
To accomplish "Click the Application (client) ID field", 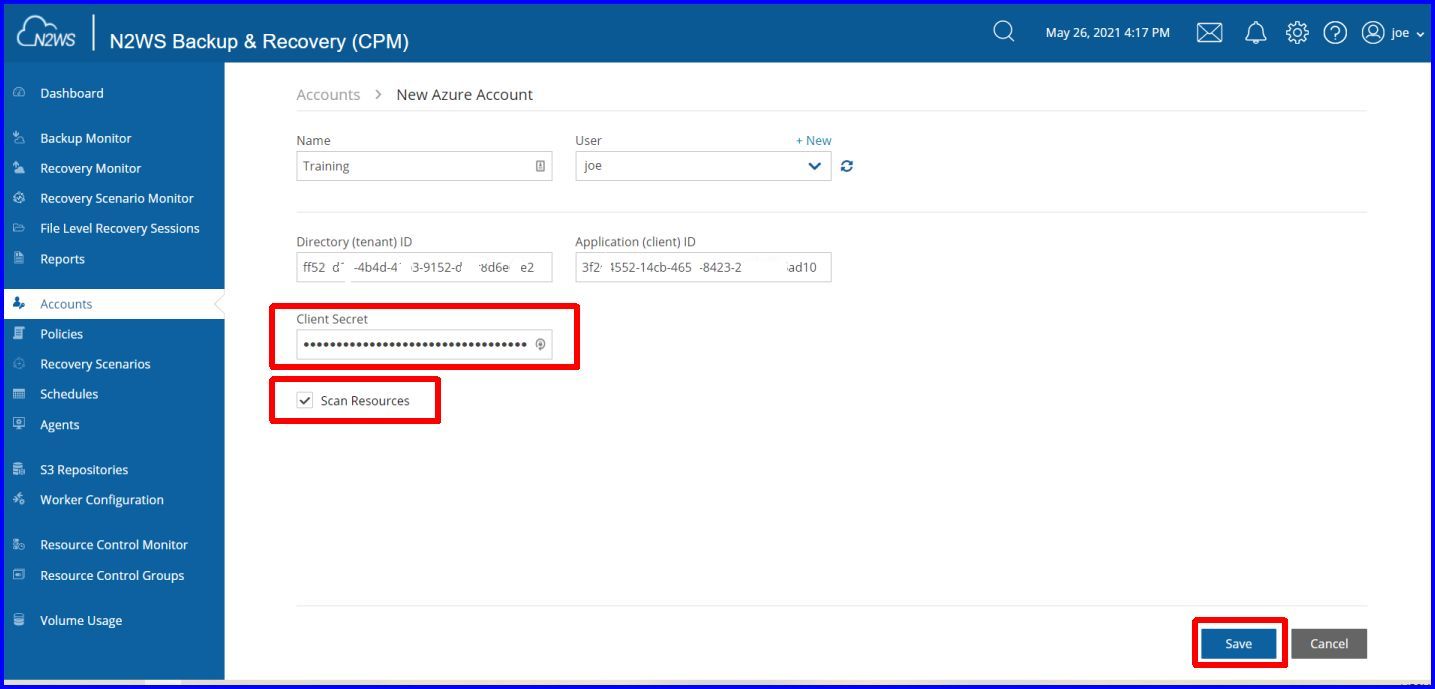I will (x=703, y=267).
